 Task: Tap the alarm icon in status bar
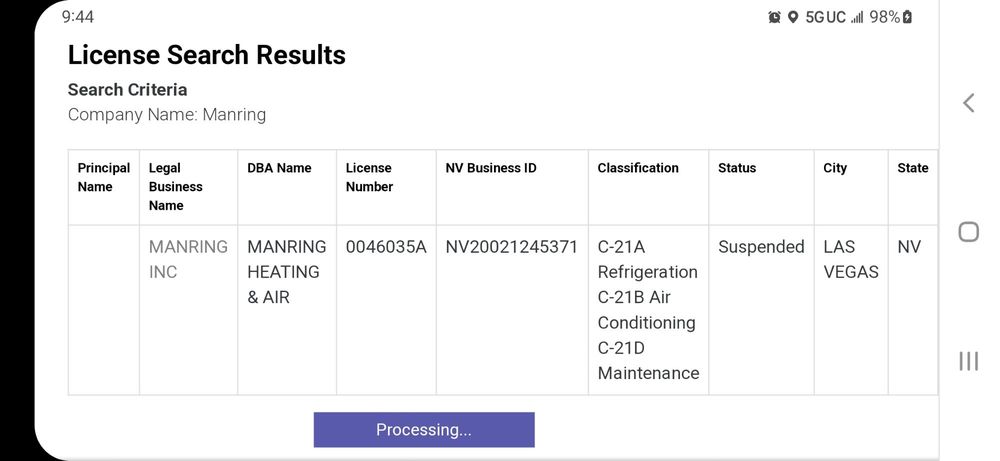click(774, 17)
